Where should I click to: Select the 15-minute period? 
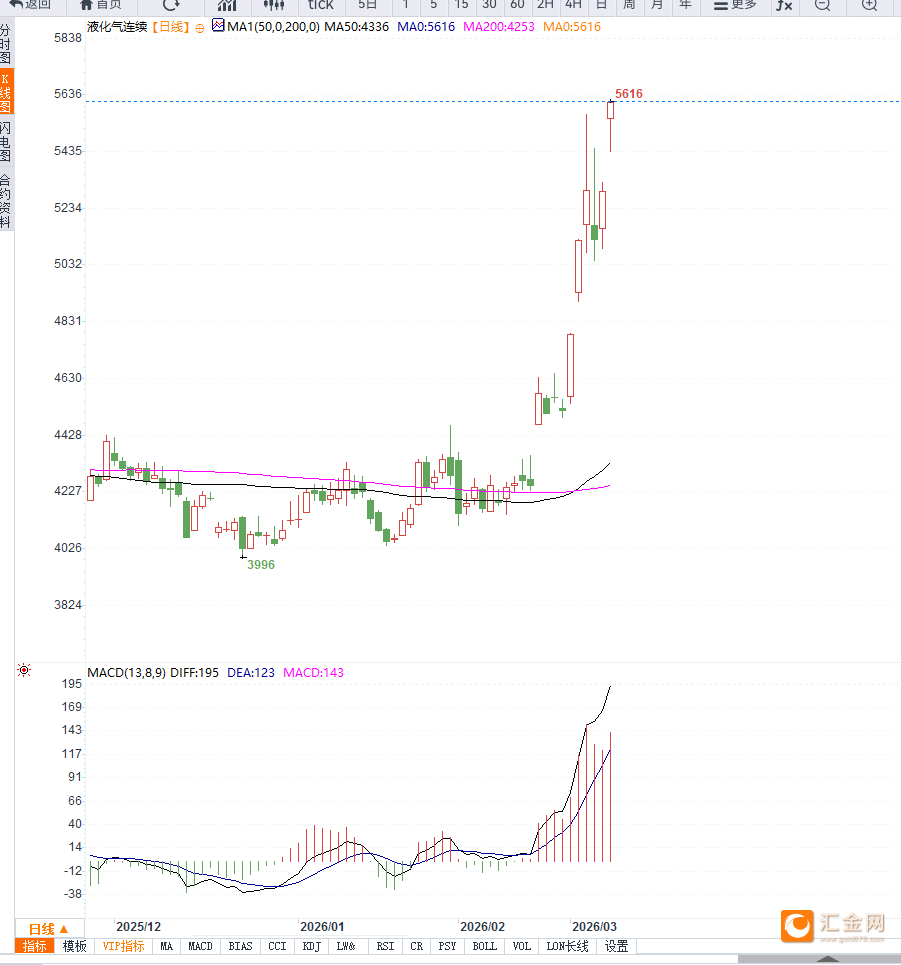[461, 5]
